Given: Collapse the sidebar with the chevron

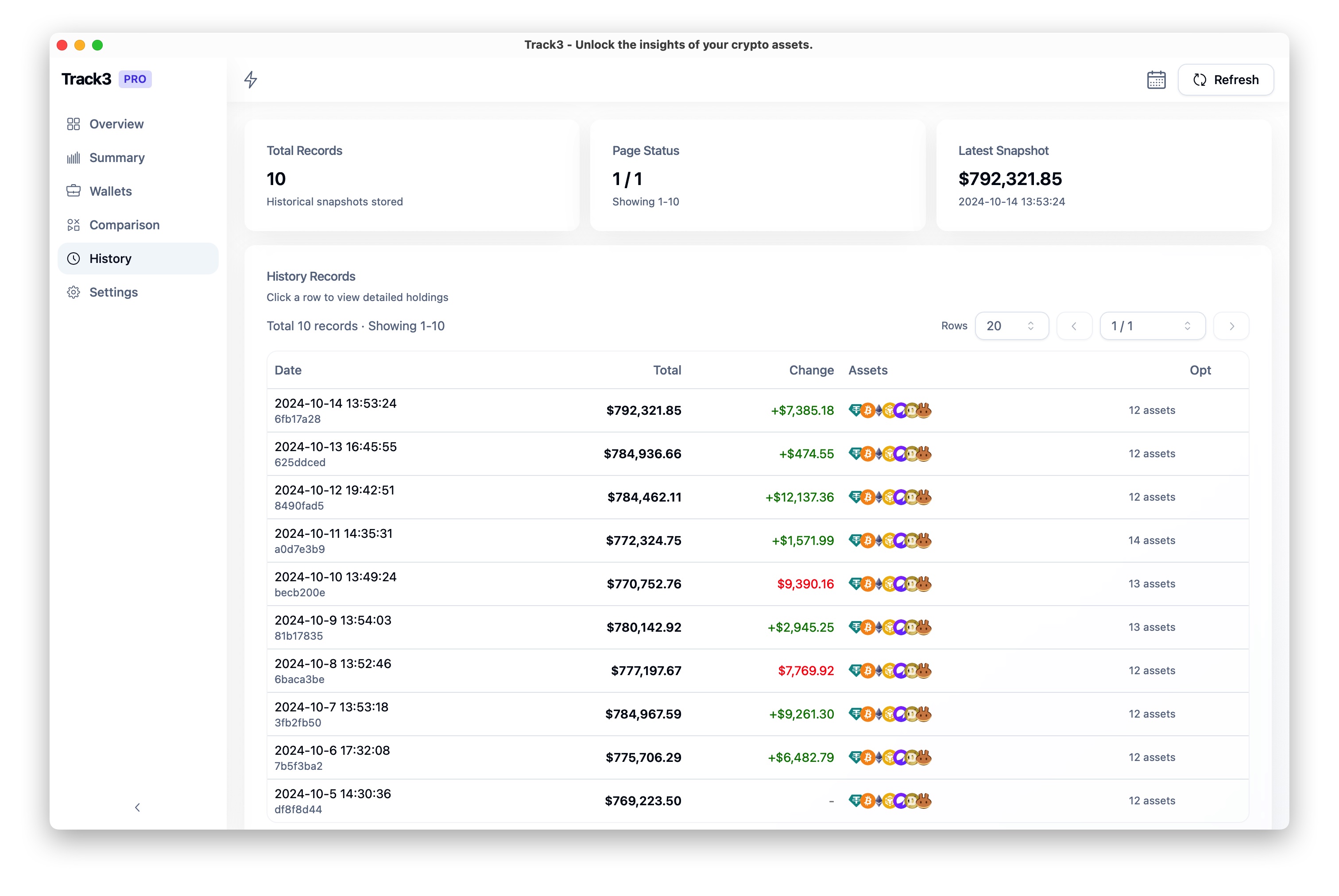Looking at the screenshot, I should [137, 807].
